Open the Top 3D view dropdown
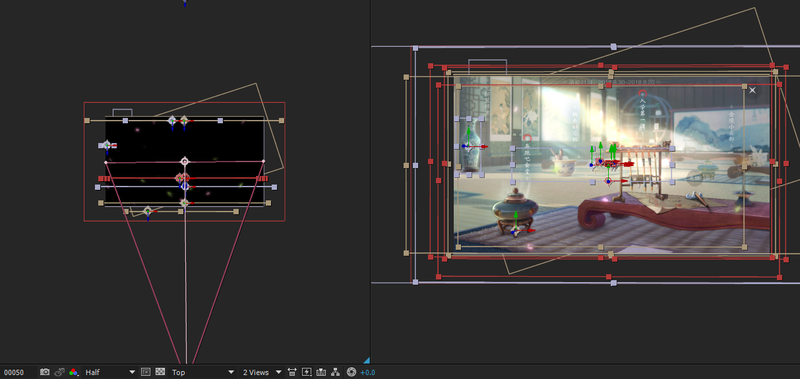The height and width of the screenshot is (379, 800). [x=203, y=372]
